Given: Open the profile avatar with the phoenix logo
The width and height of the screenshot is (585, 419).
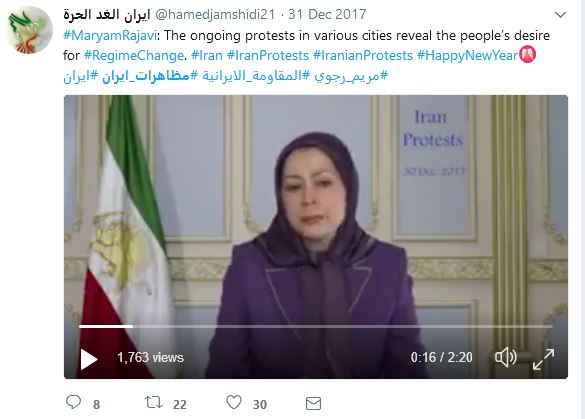Looking at the screenshot, I should point(29,30).
